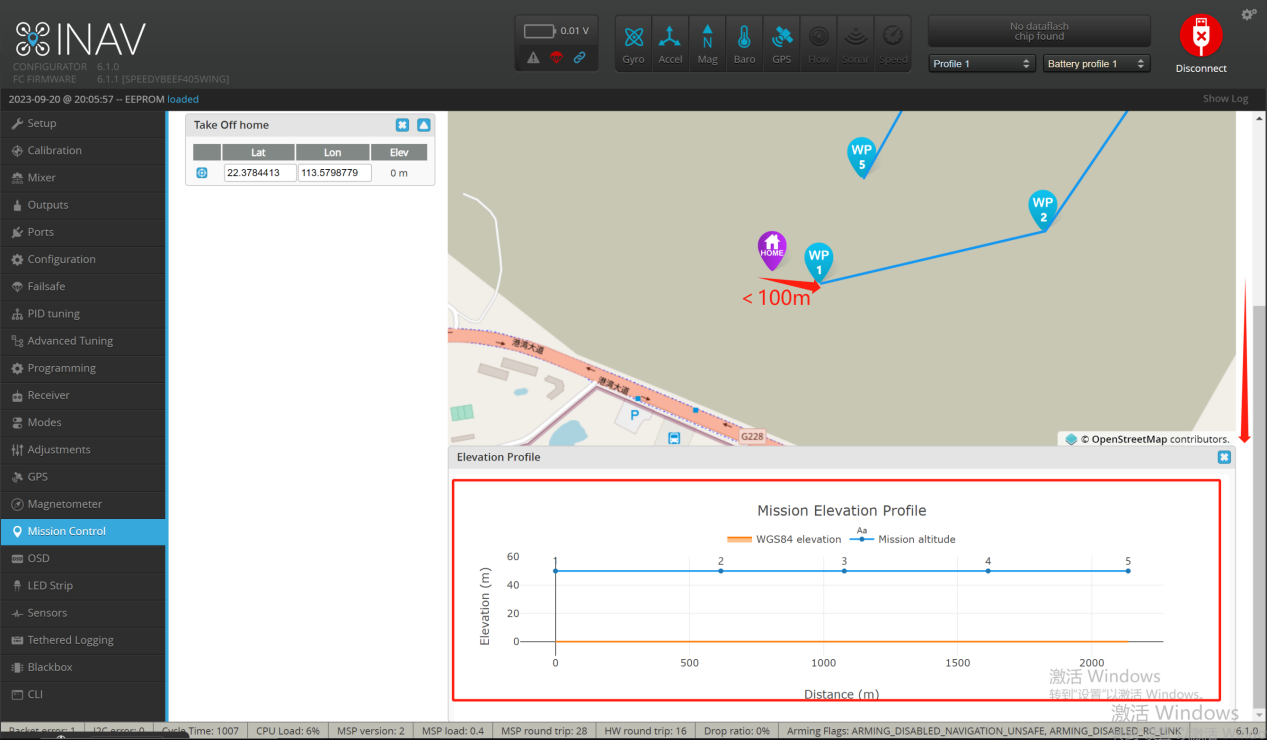This screenshot has width=1267, height=740.
Task: Click the Gyro sensor status icon
Action: click(x=633, y=44)
